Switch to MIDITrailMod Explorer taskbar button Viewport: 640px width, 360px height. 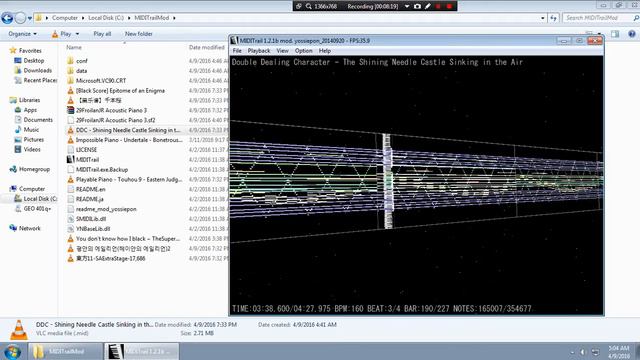[x=65, y=351]
